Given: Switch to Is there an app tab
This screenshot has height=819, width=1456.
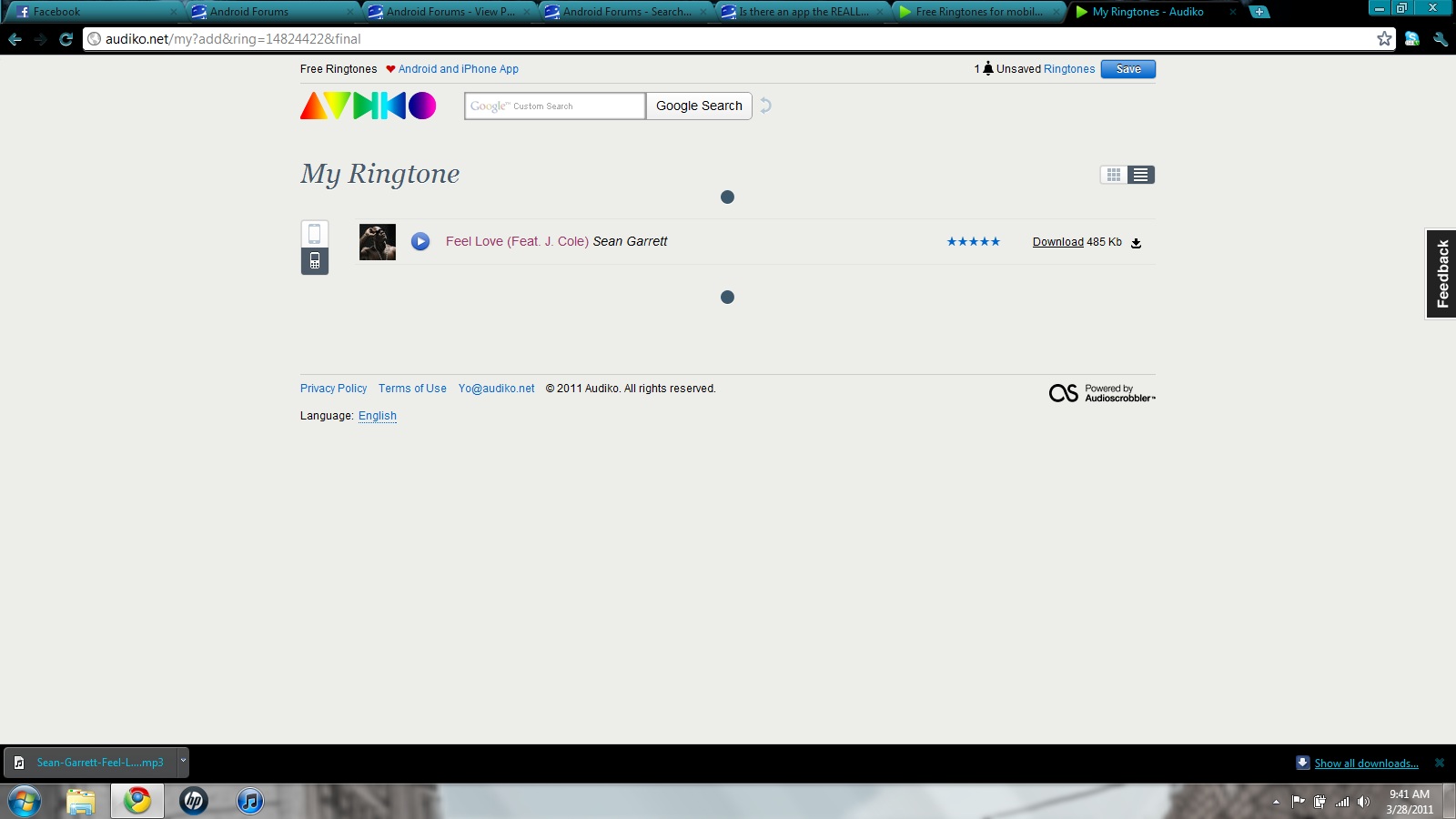Looking at the screenshot, I should 801,12.
